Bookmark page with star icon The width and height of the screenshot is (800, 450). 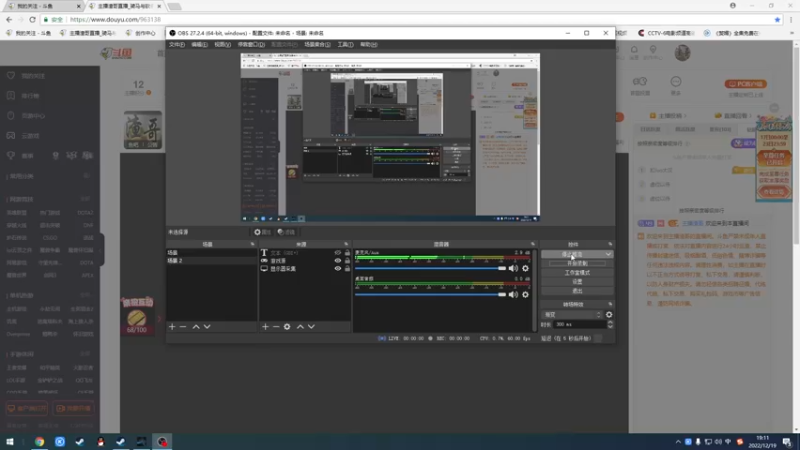coord(777,19)
